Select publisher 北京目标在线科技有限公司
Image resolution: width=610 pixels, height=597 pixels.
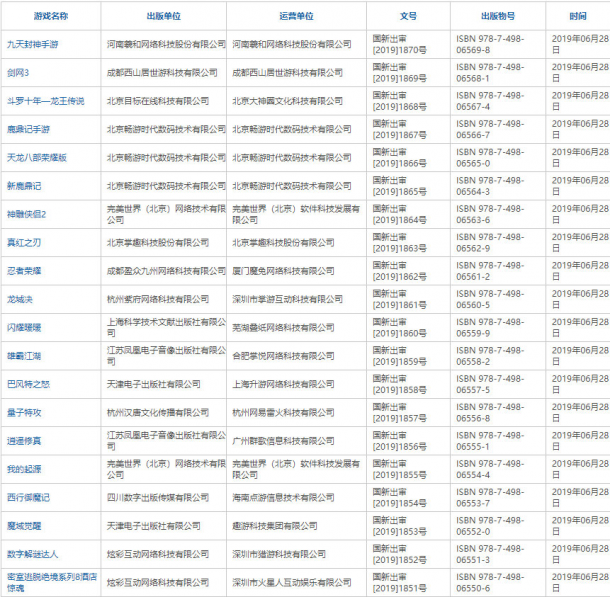click(158, 101)
